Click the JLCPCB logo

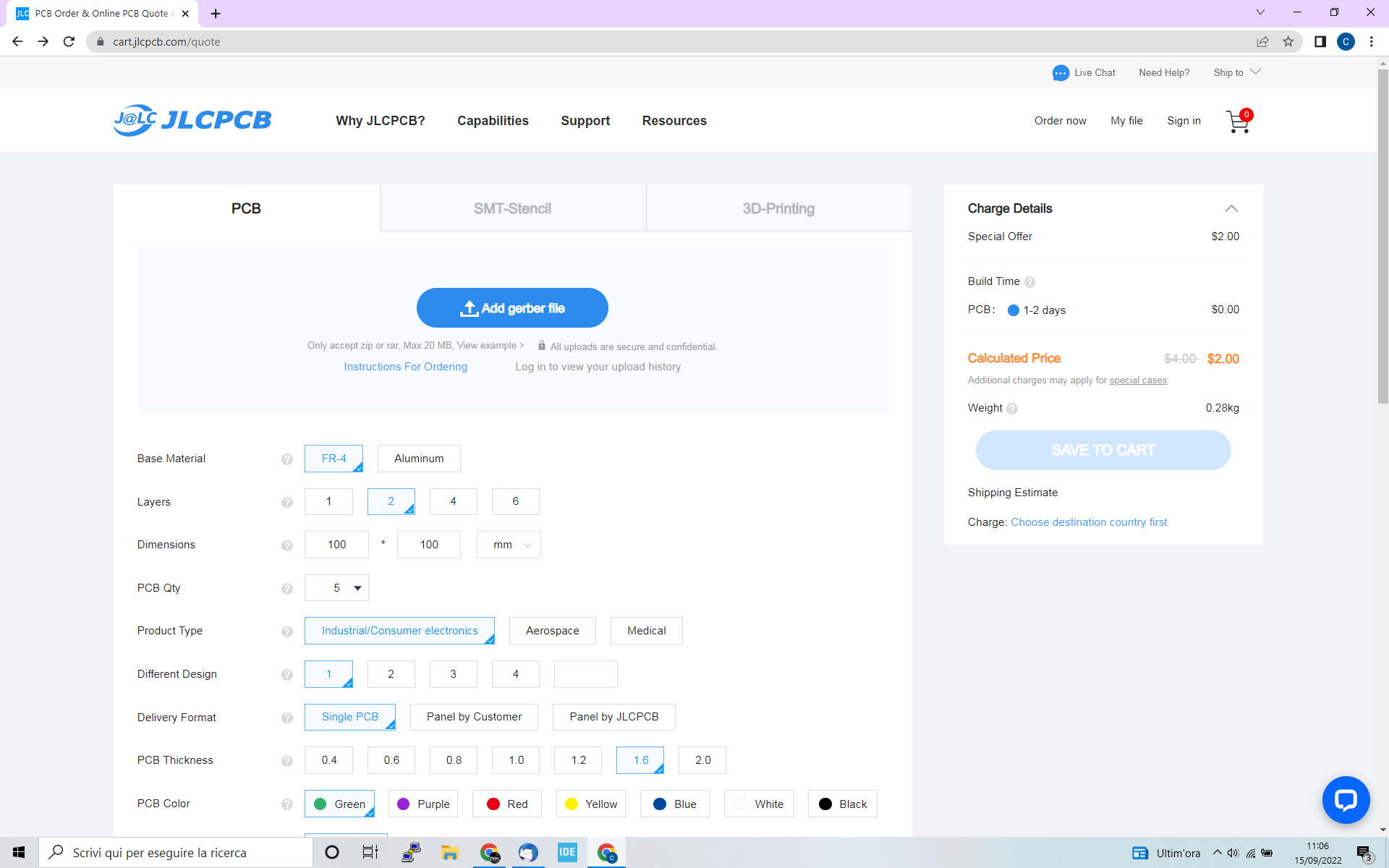pyautogui.click(x=192, y=120)
